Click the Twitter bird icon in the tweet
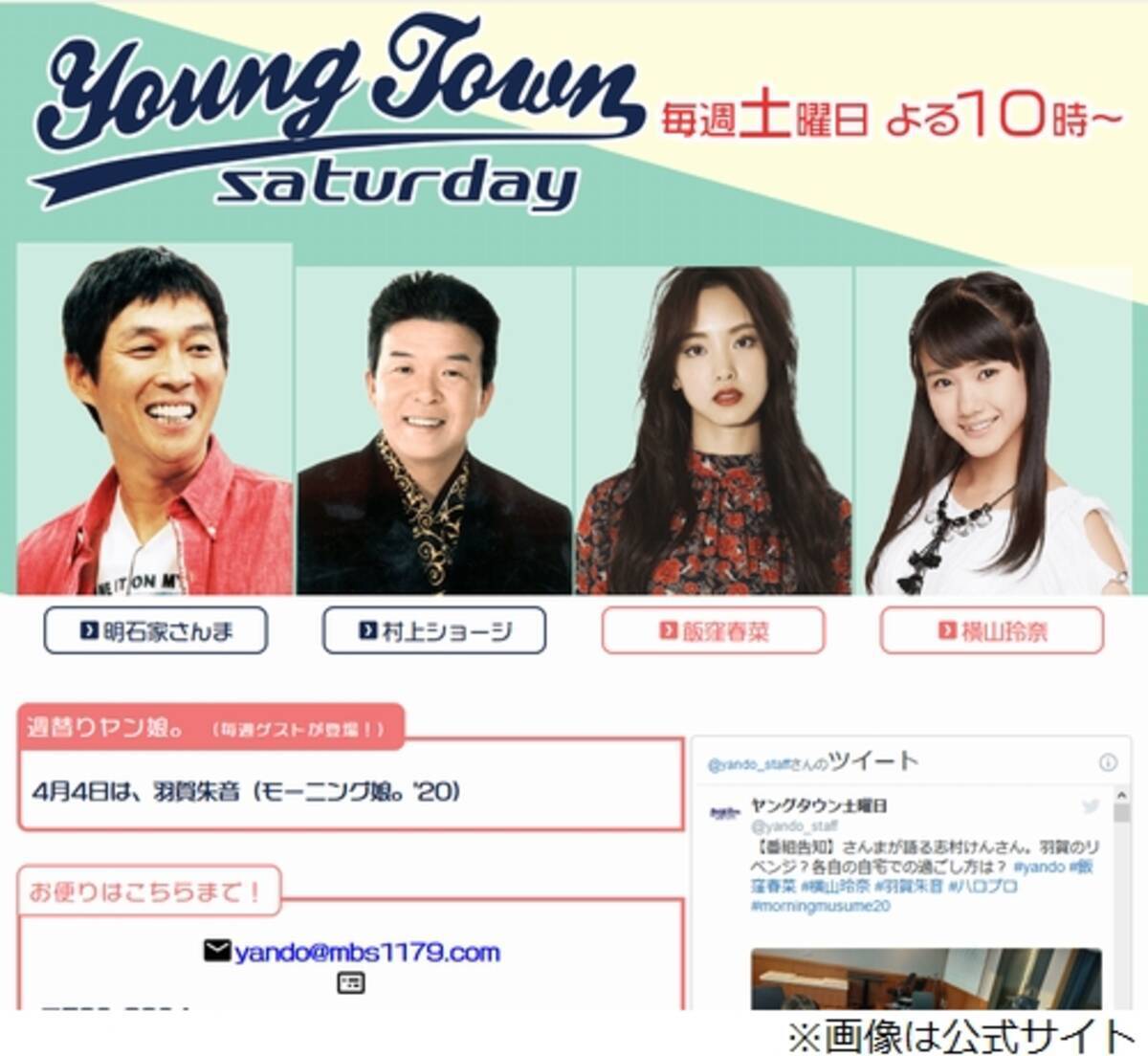This screenshot has height=1056, width=1148. click(x=1091, y=806)
